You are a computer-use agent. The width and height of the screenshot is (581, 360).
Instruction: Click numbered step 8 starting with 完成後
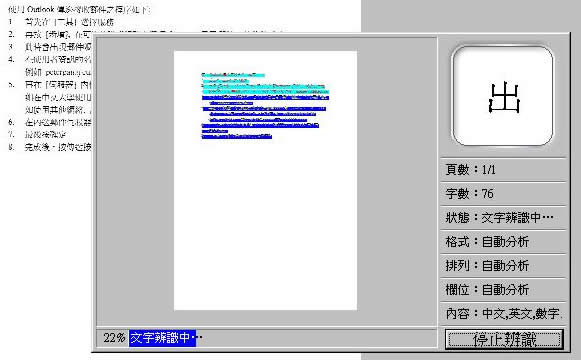click(50, 147)
